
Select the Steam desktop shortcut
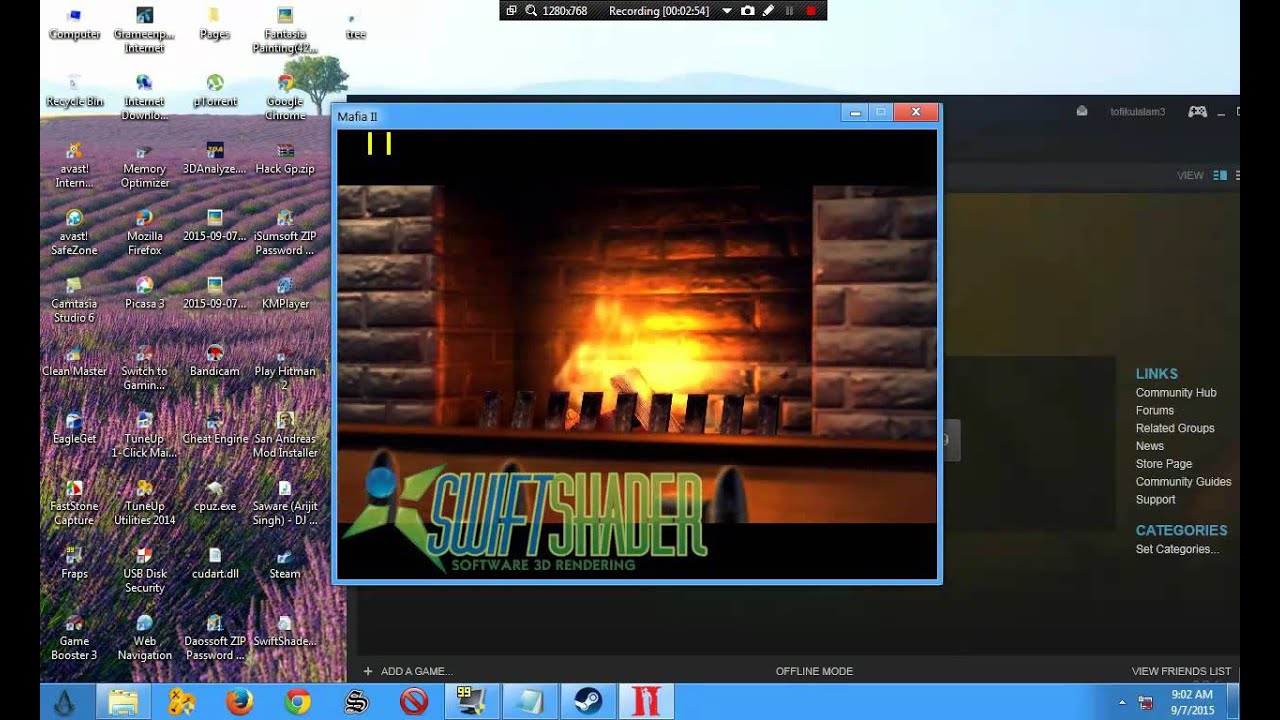coord(285,563)
